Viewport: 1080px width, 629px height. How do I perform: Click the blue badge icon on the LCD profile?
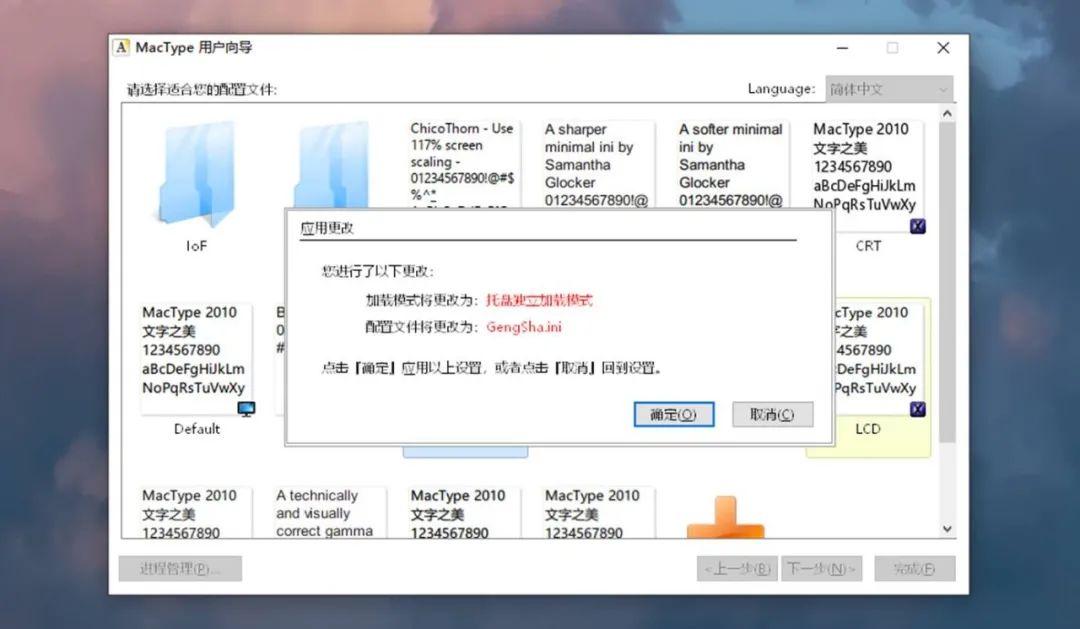click(x=917, y=409)
